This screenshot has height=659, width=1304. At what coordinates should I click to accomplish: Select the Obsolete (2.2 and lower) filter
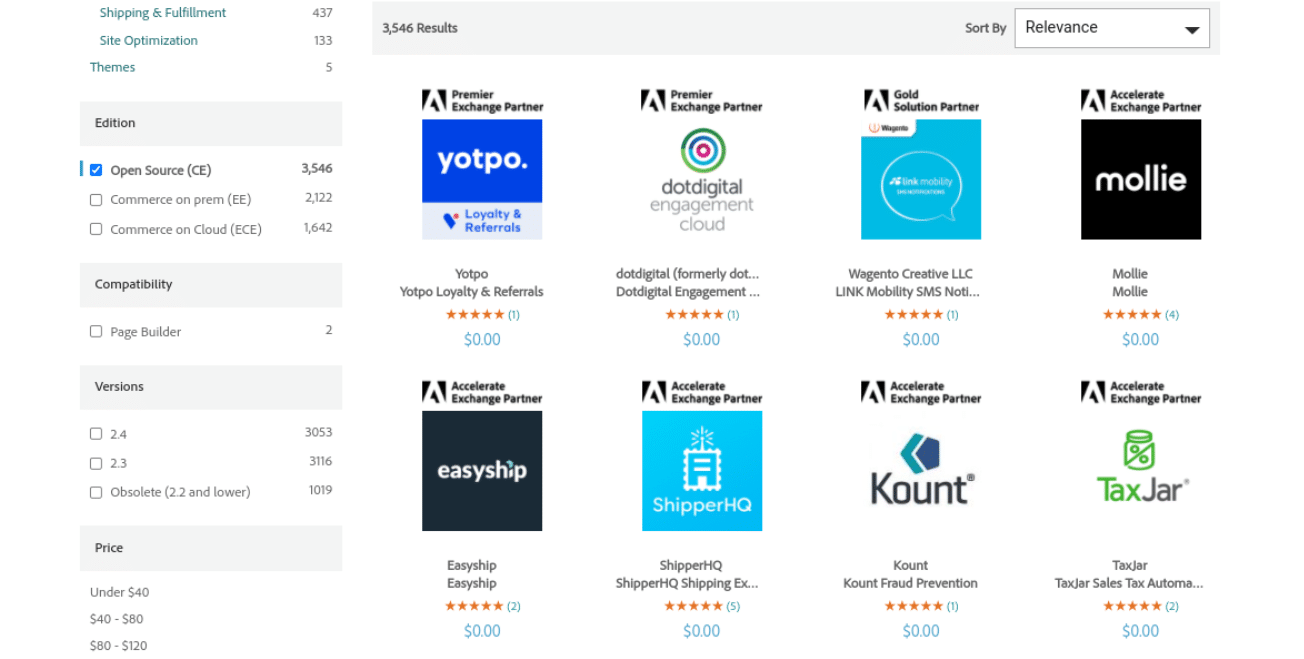pos(96,492)
